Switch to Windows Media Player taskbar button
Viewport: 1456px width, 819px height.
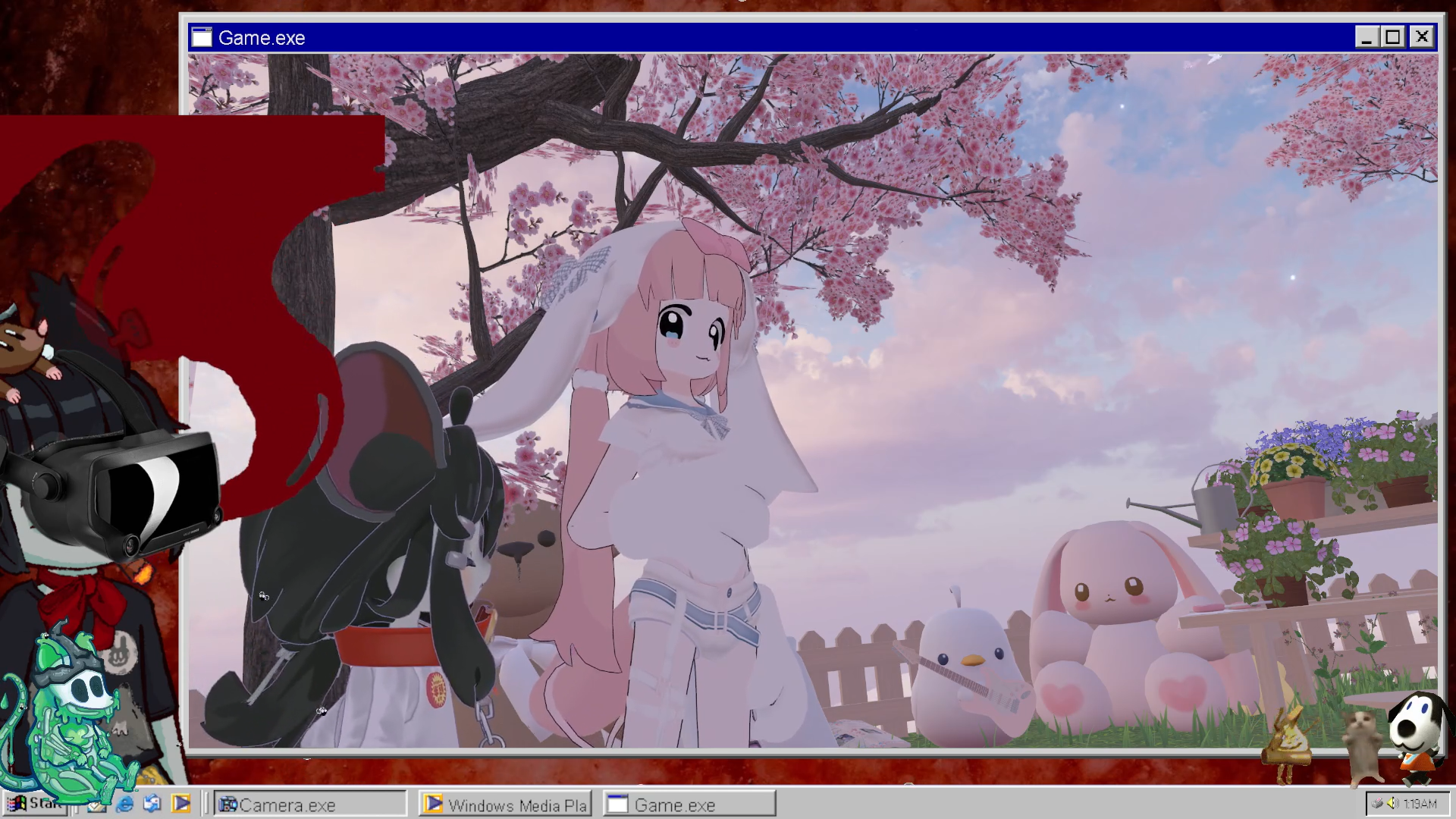[x=505, y=805]
